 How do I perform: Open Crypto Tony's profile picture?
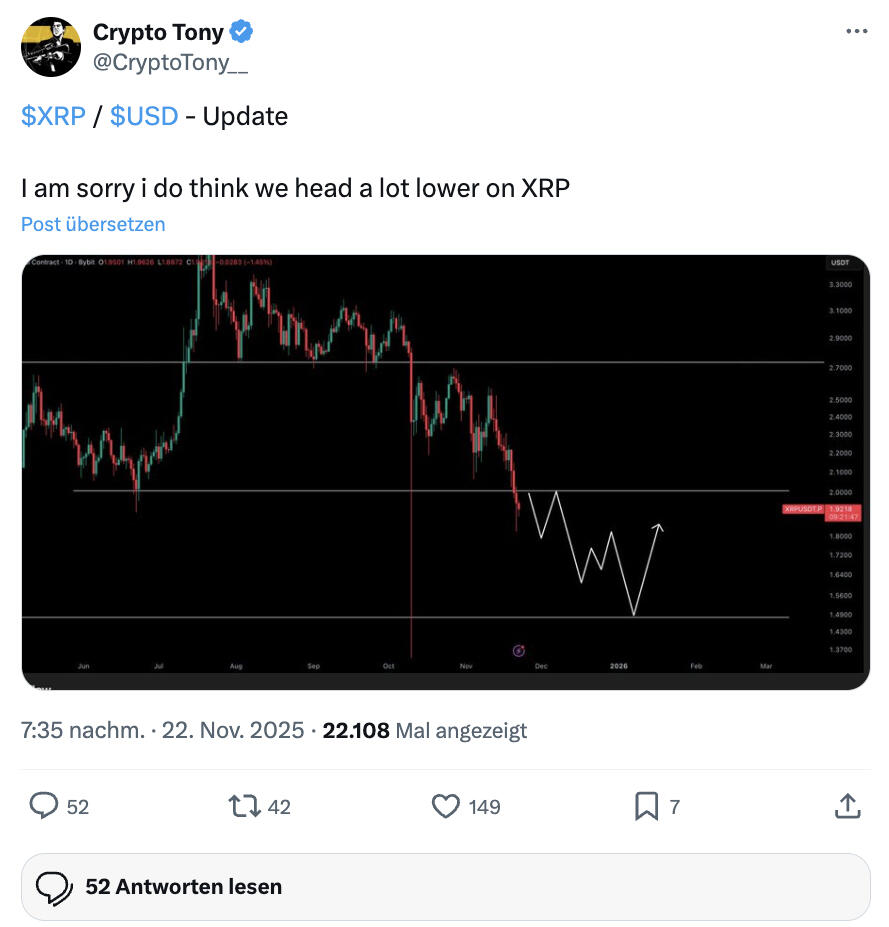pos(51,46)
